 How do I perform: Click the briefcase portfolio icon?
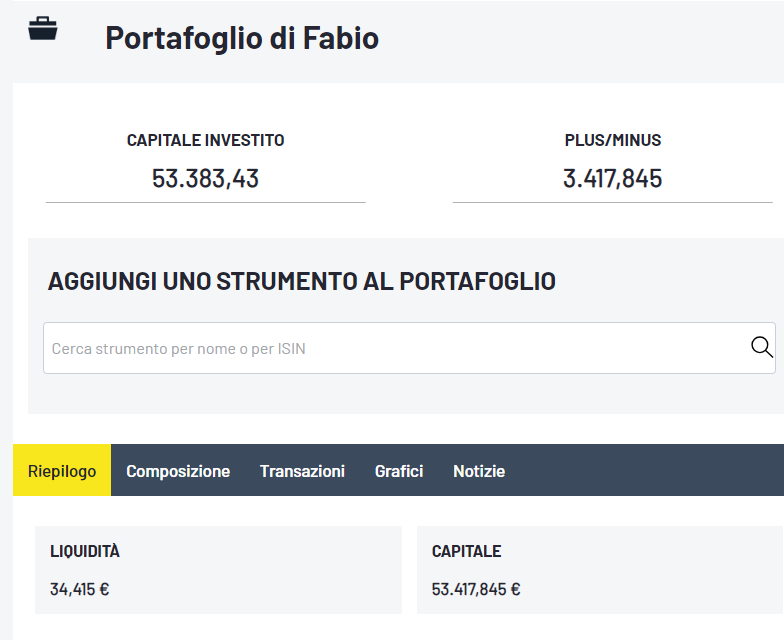point(43,29)
